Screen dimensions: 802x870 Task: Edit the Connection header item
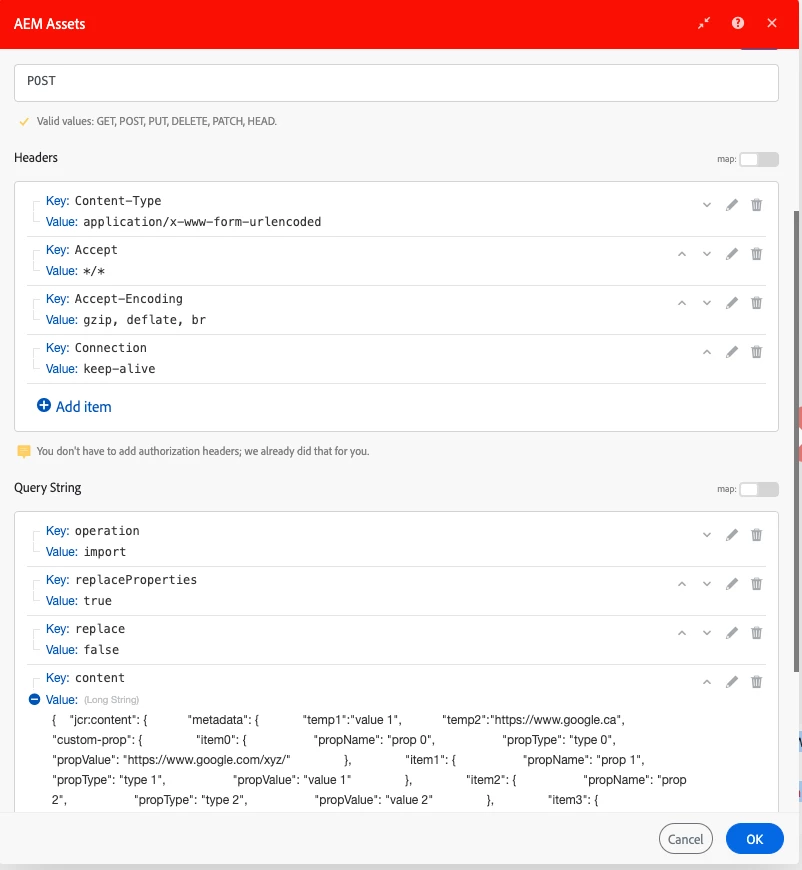(732, 352)
